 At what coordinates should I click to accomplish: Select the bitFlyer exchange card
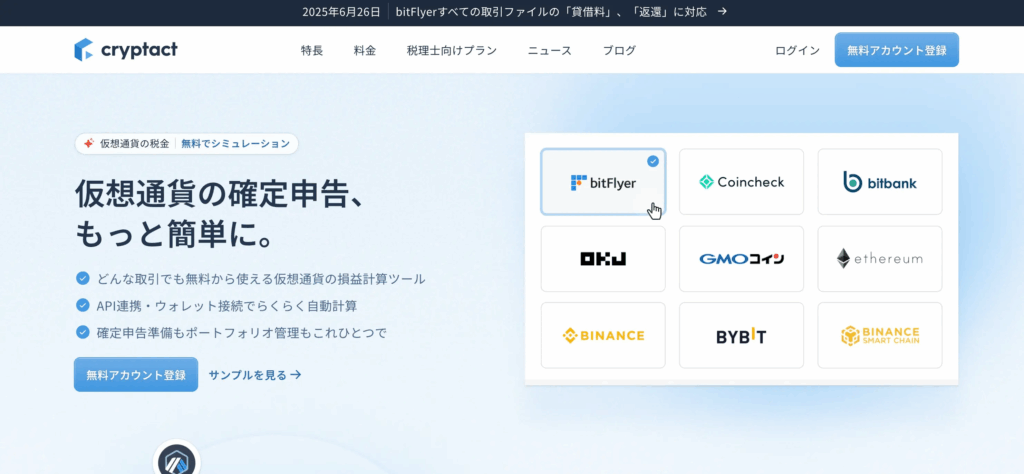coord(603,182)
